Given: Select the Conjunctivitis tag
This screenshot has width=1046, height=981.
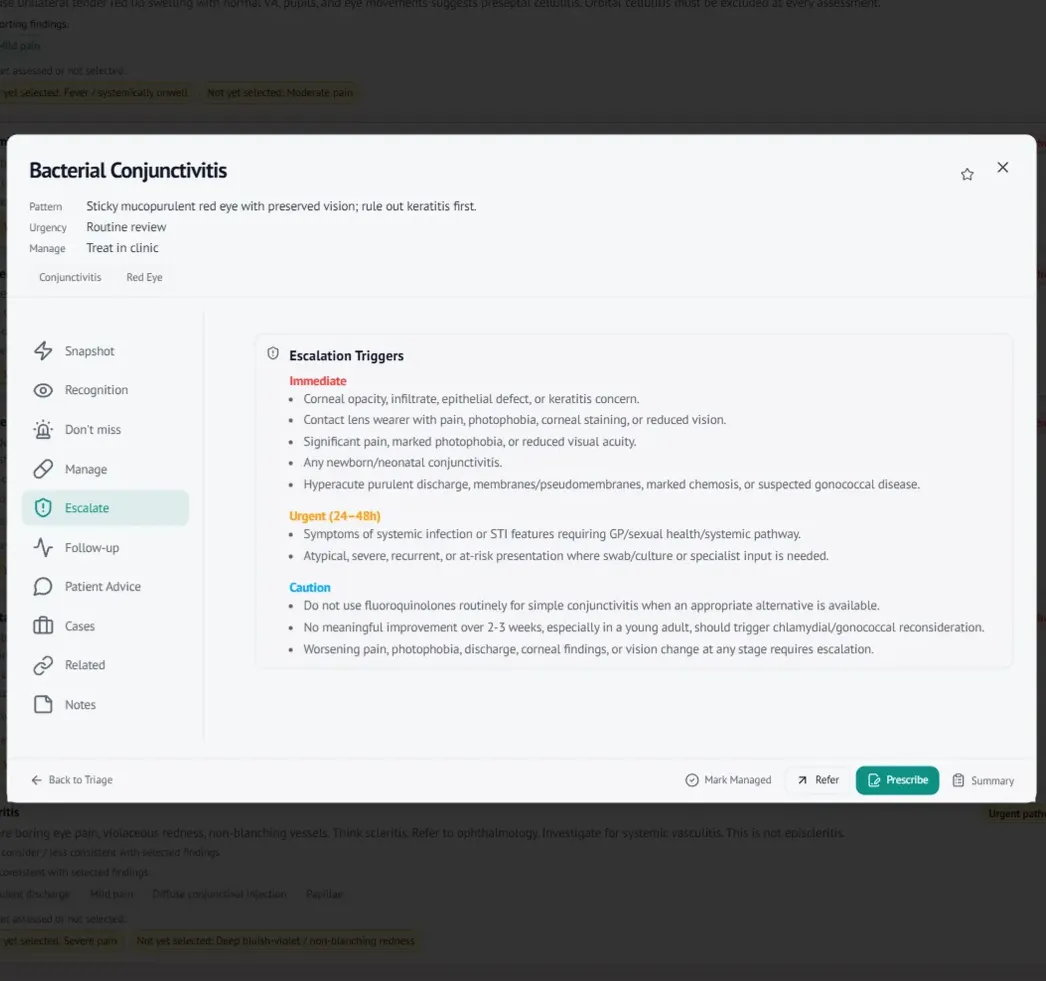Looking at the screenshot, I should (70, 277).
